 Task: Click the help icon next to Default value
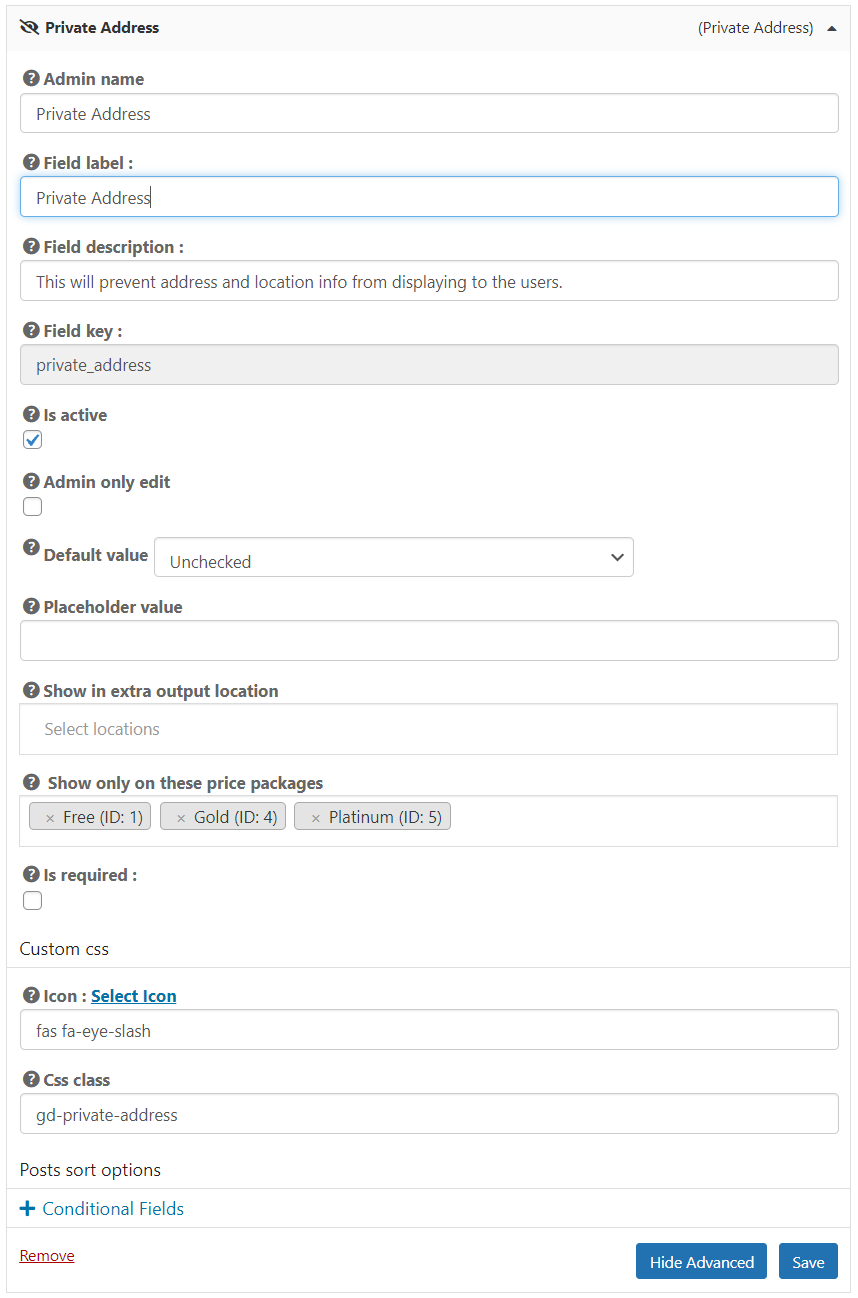(x=31, y=548)
